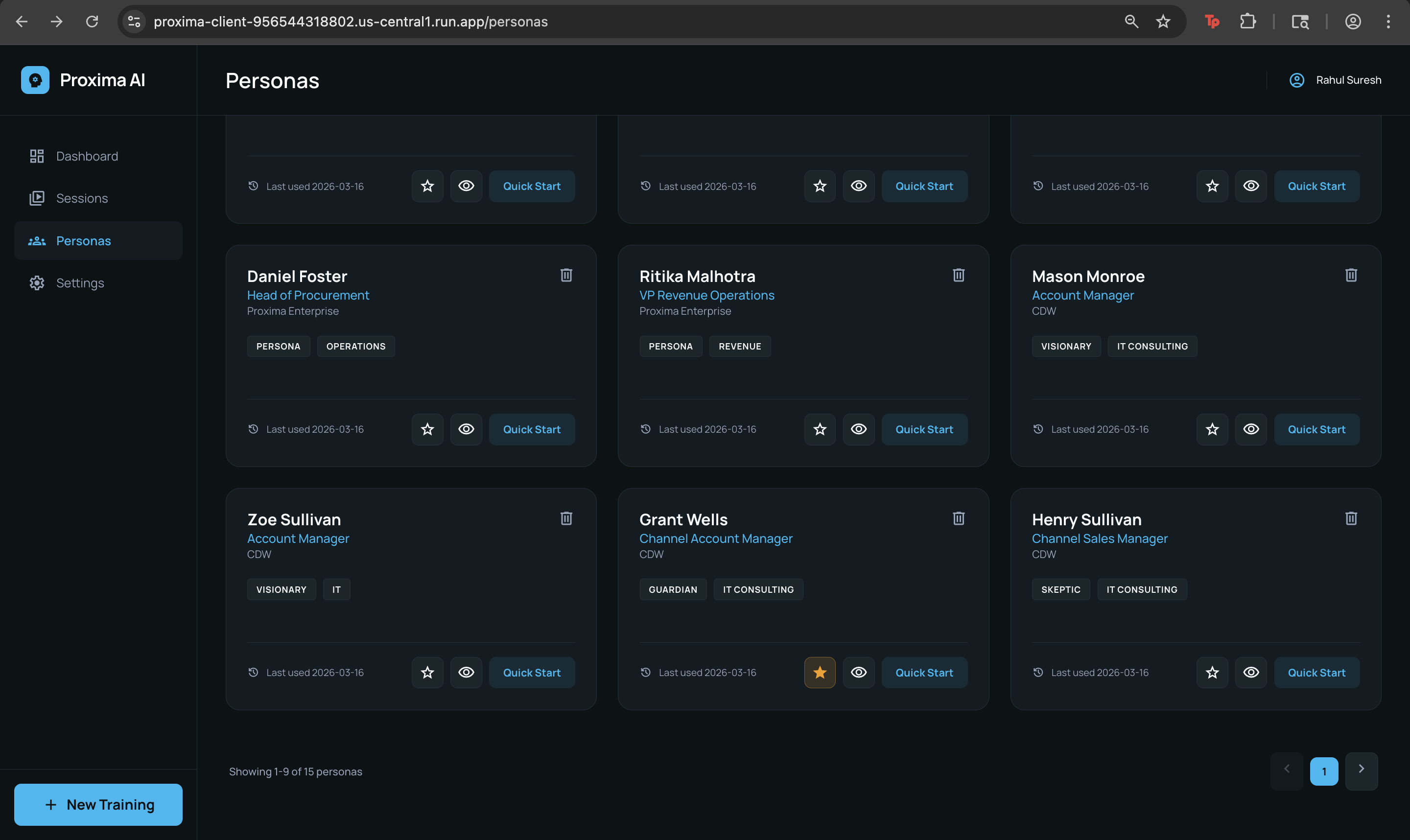This screenshot has height=840, width=1410.
Task: Bookmark this page with the star icon
Action: (x=1163, y=22)
